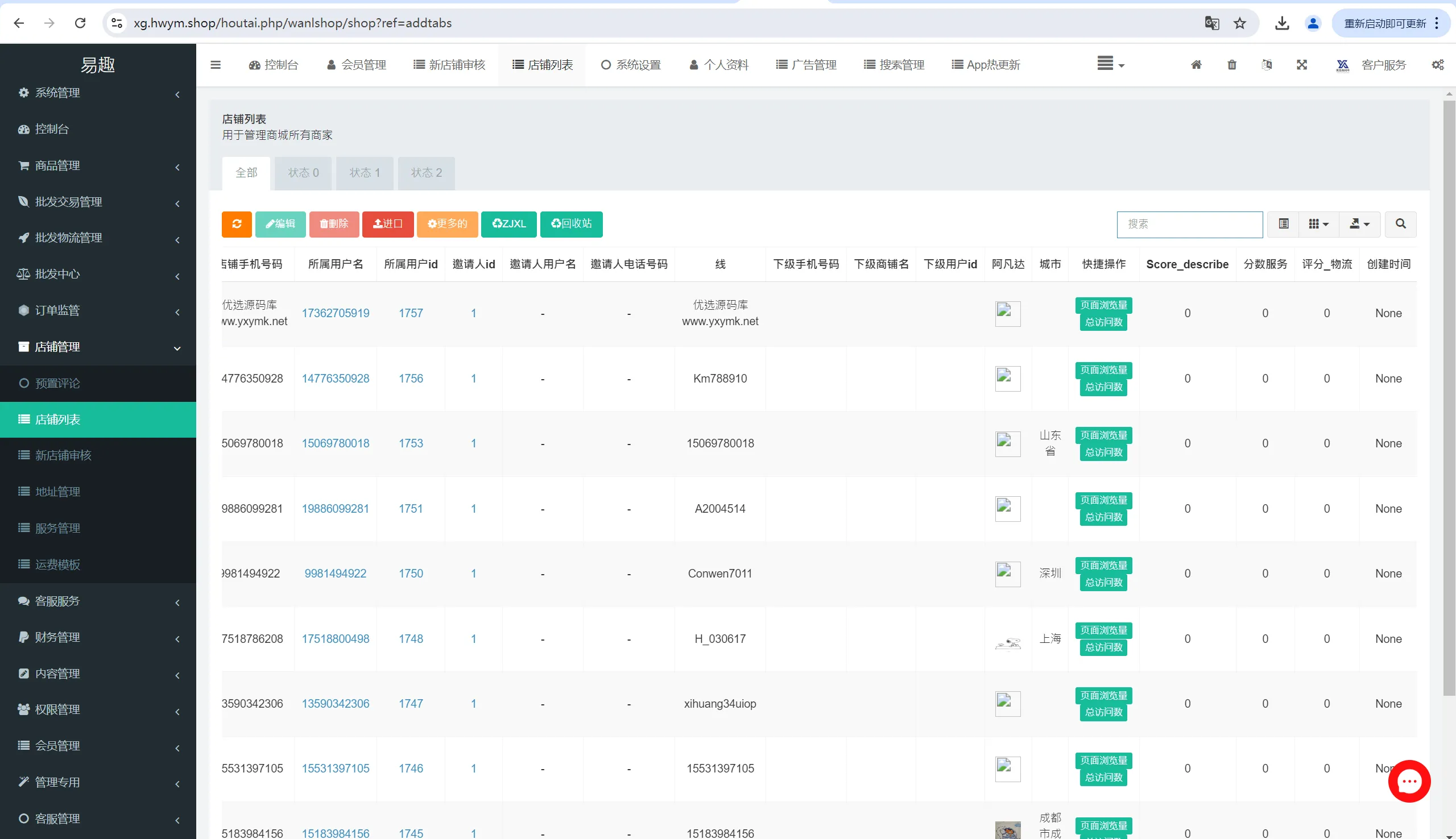Open the 会员管理 top tab
The height and width of the screenshot is (839, 1456).
357,65
